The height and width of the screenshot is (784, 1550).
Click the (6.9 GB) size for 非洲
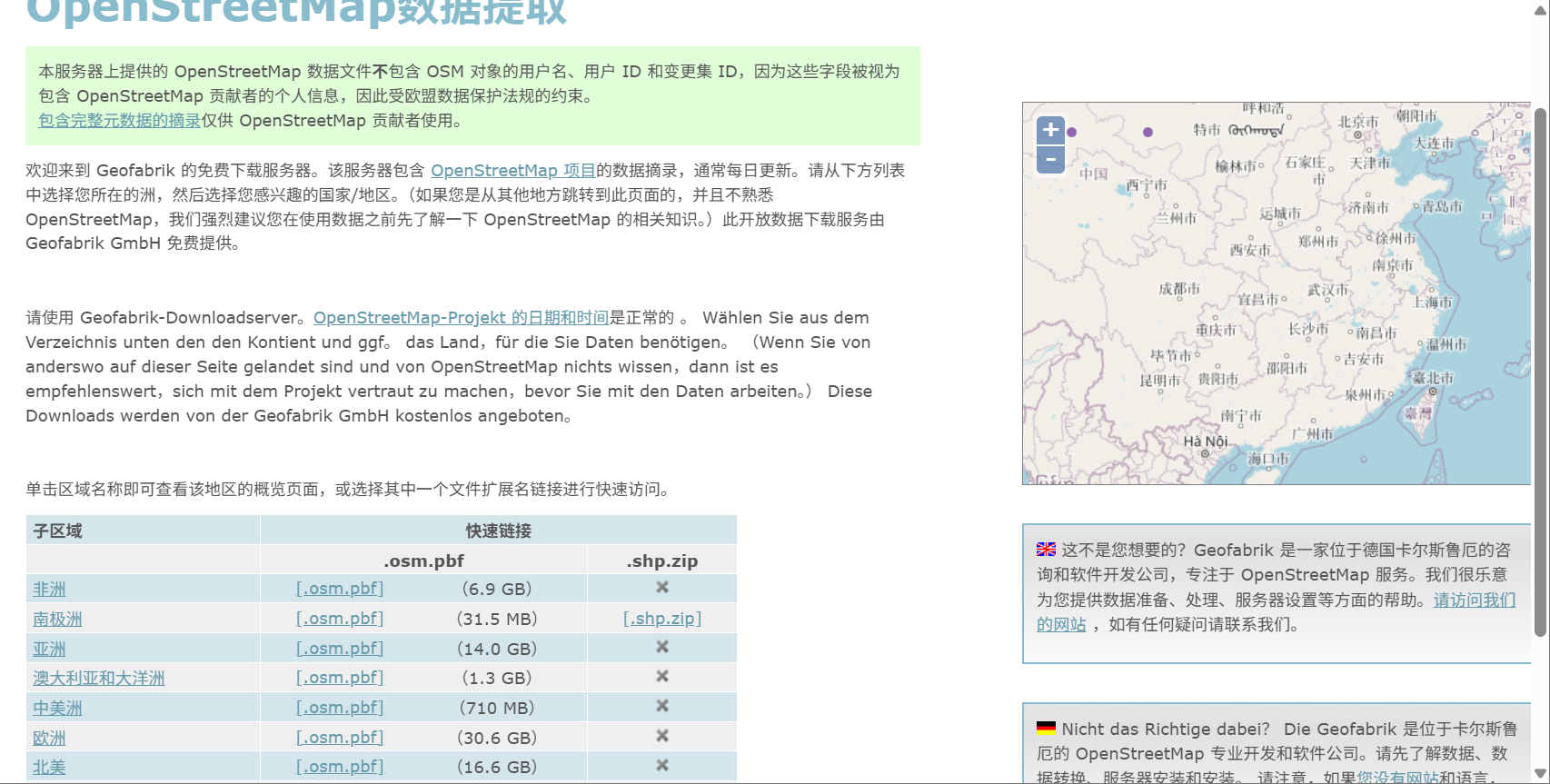pos(497,589)
